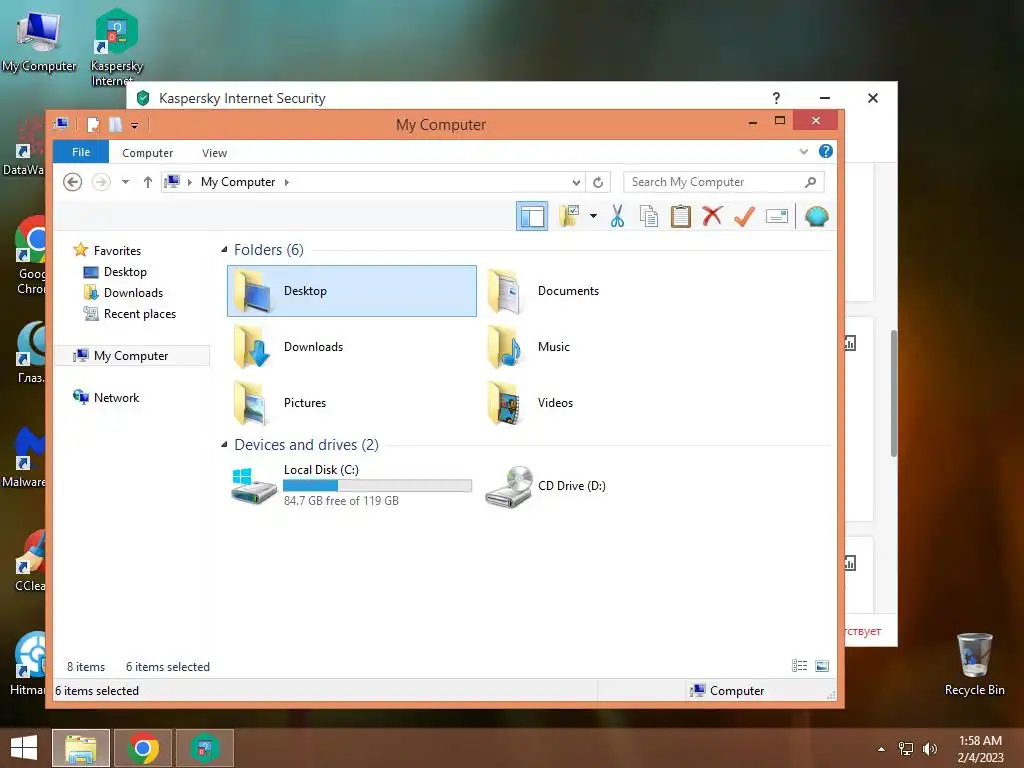The height and width of the screenshot is (768, 1024).
Task: Click Google Chrome on the taskbar
Action: click(143, 748)
